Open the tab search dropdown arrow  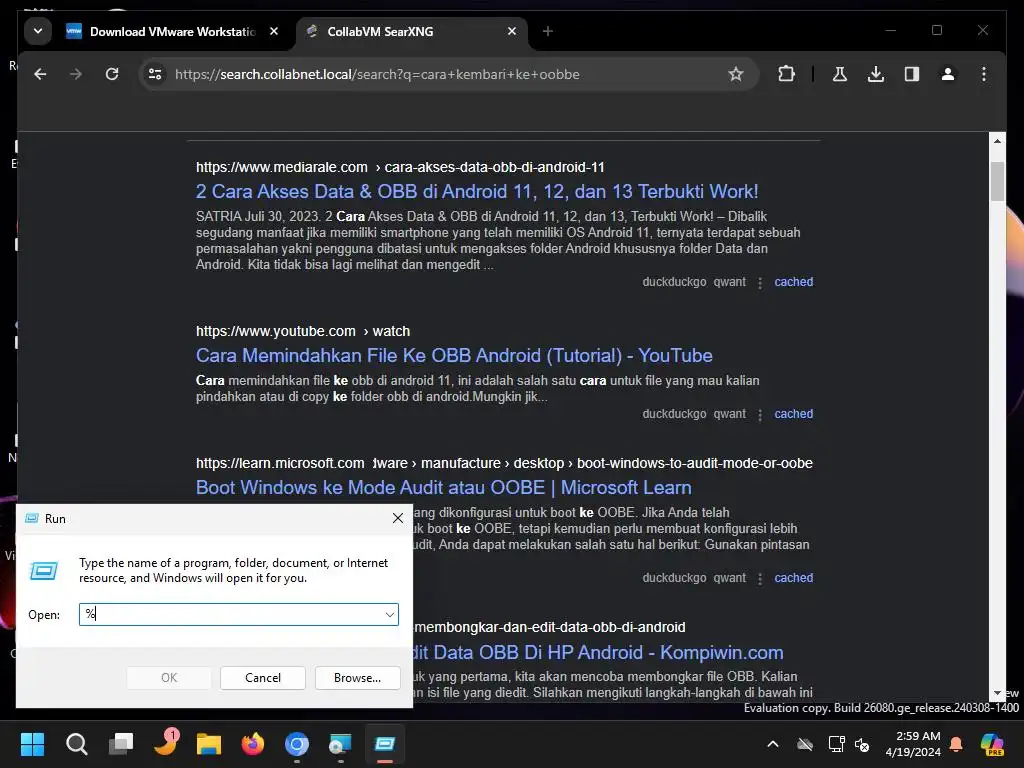(x=38, y=31)
